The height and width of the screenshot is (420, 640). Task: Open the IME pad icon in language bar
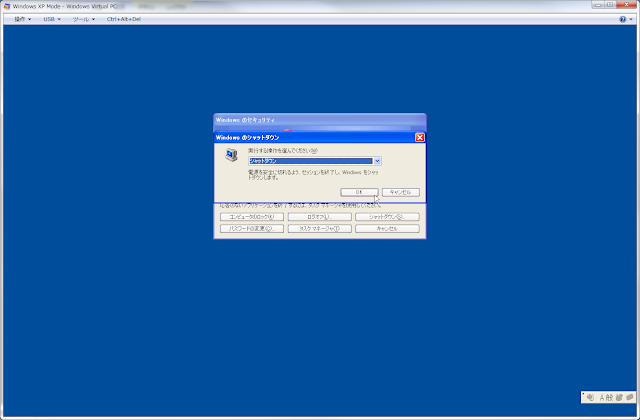619,397
